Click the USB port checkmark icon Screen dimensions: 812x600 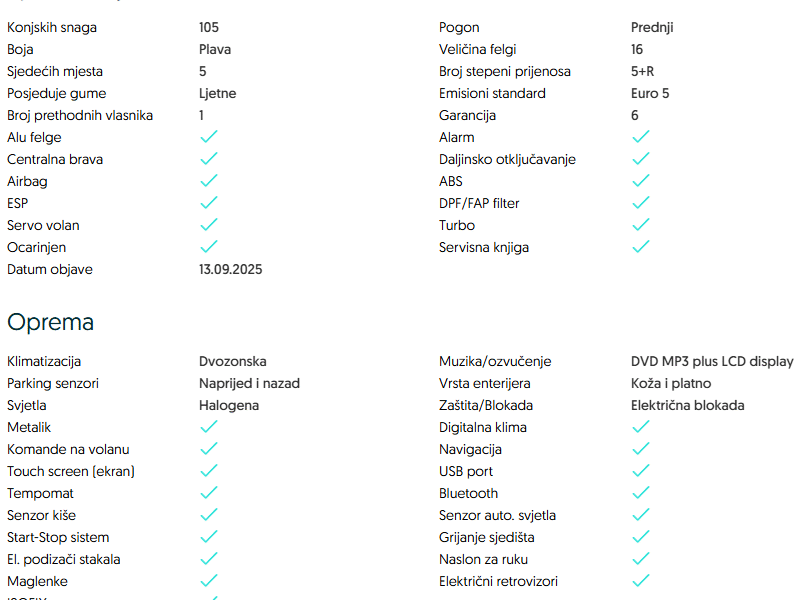(x=641, y=471)
